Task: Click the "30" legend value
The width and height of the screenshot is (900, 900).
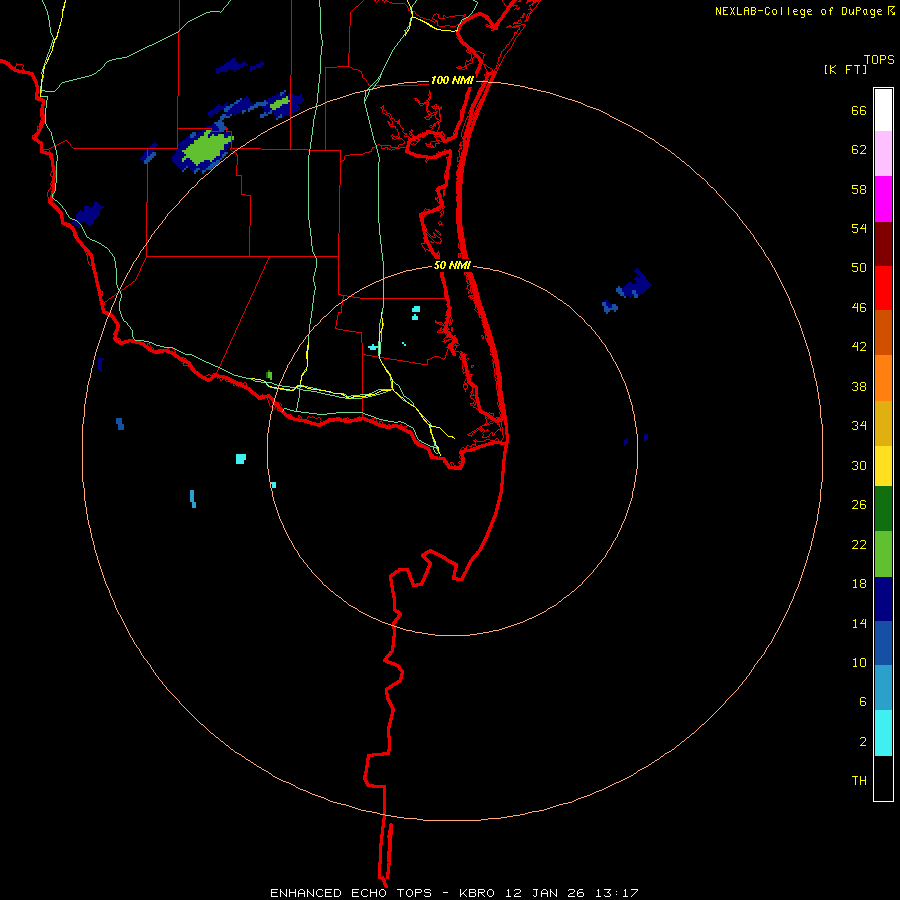Action: point(859,465)
